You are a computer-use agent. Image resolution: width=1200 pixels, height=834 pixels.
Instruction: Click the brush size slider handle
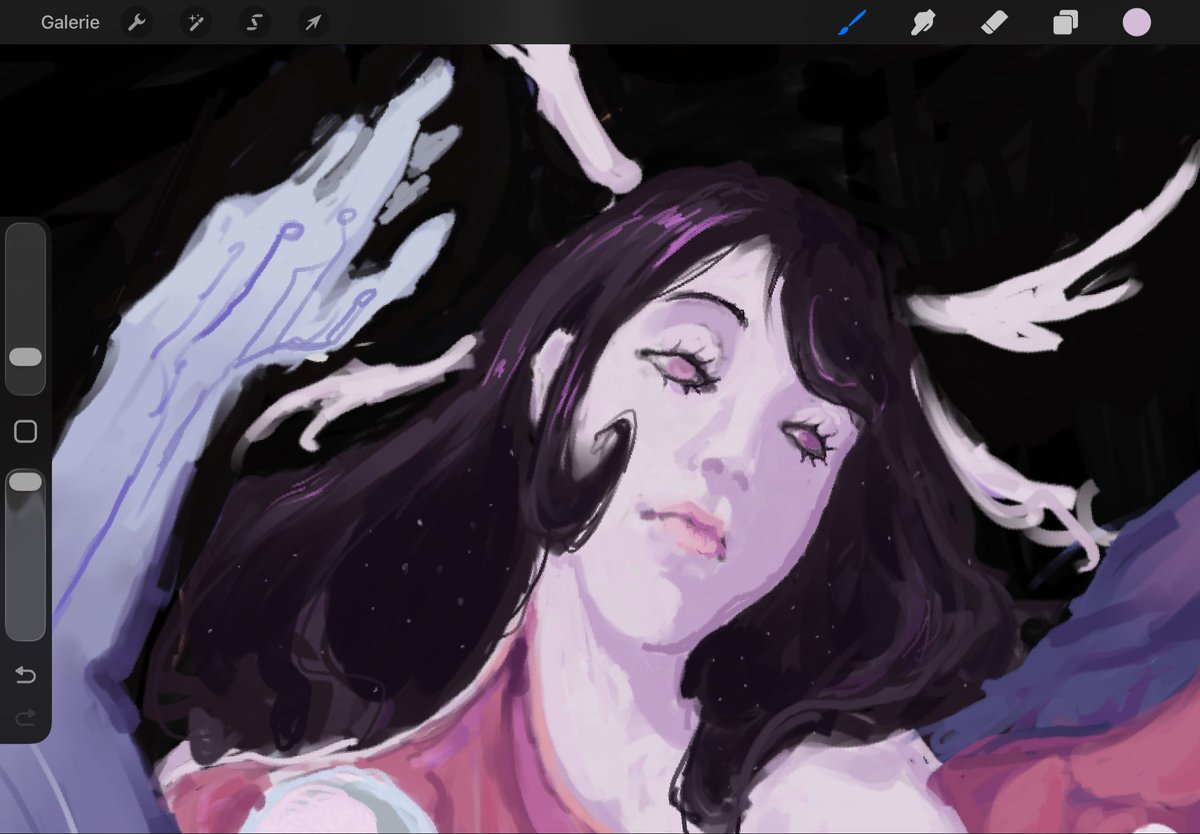(25, 357)
